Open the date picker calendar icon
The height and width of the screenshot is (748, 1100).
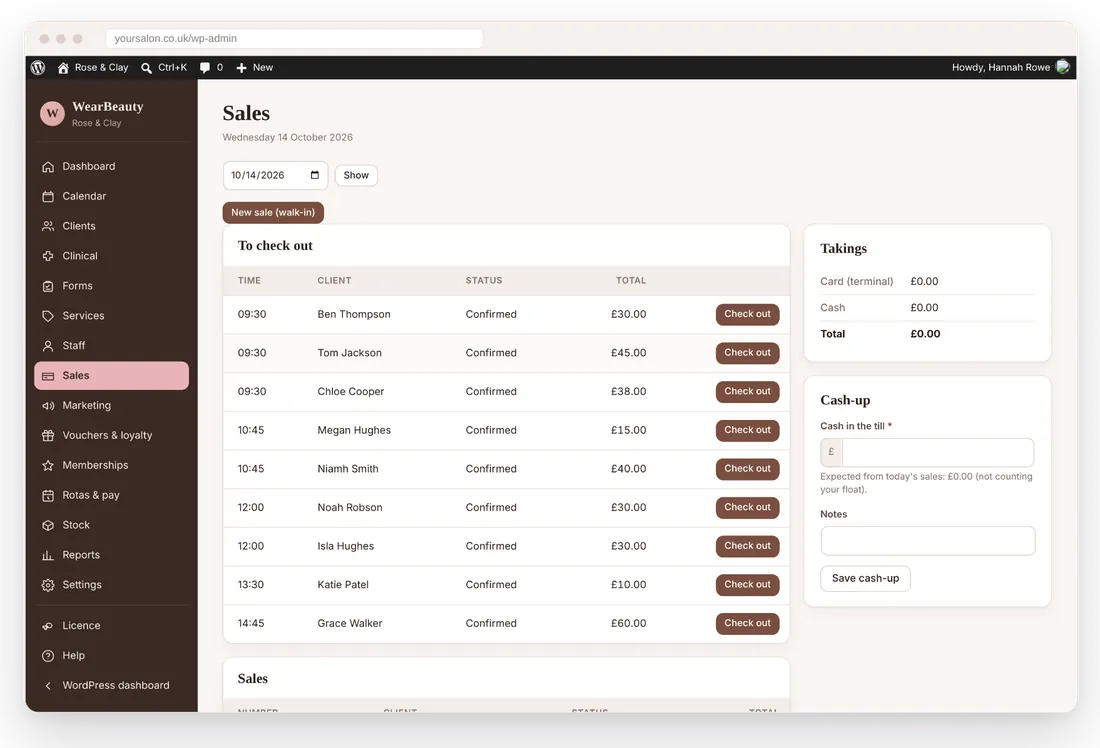(315, 175)
